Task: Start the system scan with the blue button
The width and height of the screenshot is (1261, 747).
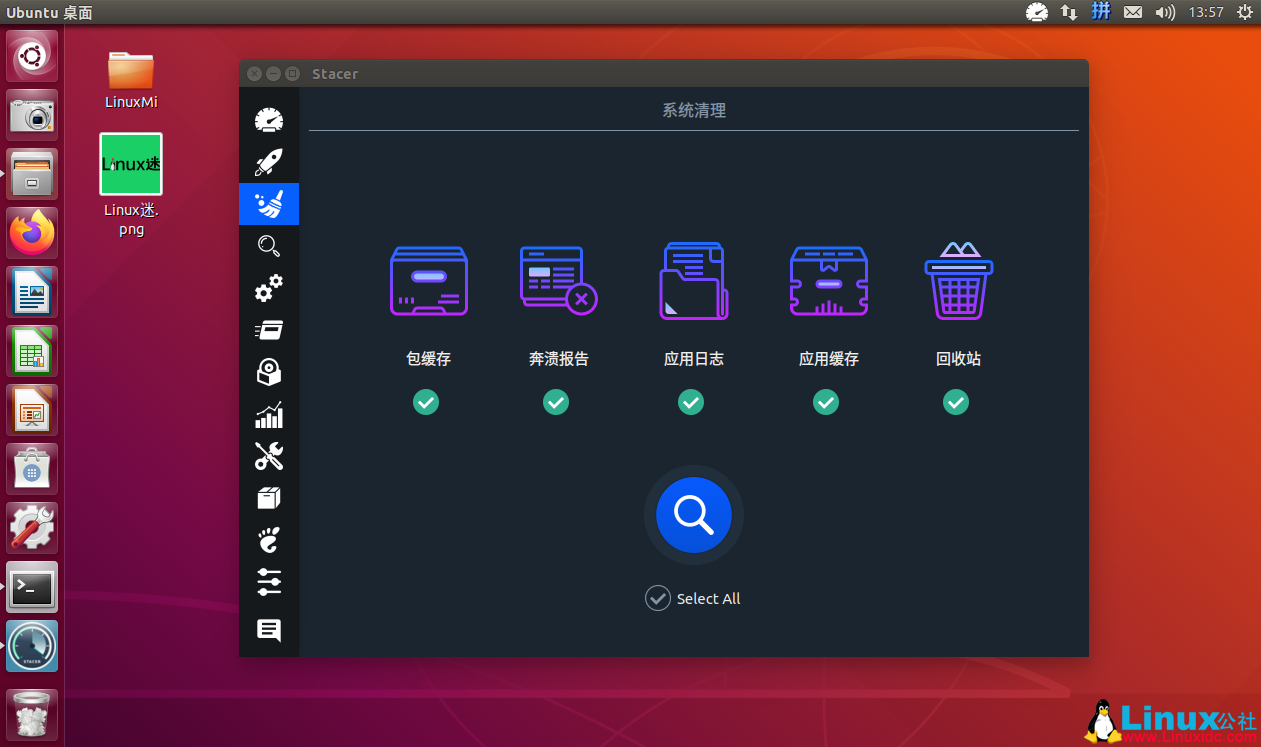Action: coord(693,514)
